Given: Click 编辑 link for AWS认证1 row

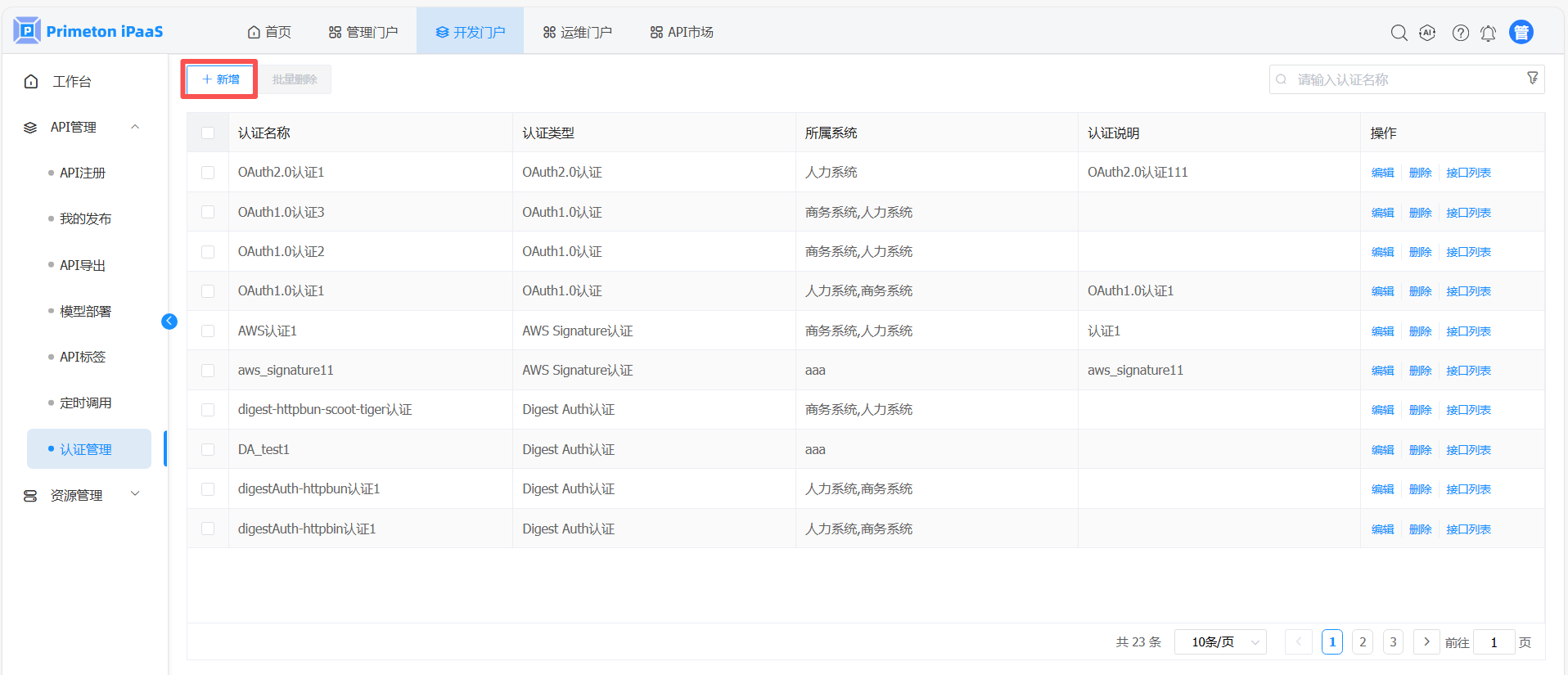Looking at the screenshot, I should click(1382, 331).
